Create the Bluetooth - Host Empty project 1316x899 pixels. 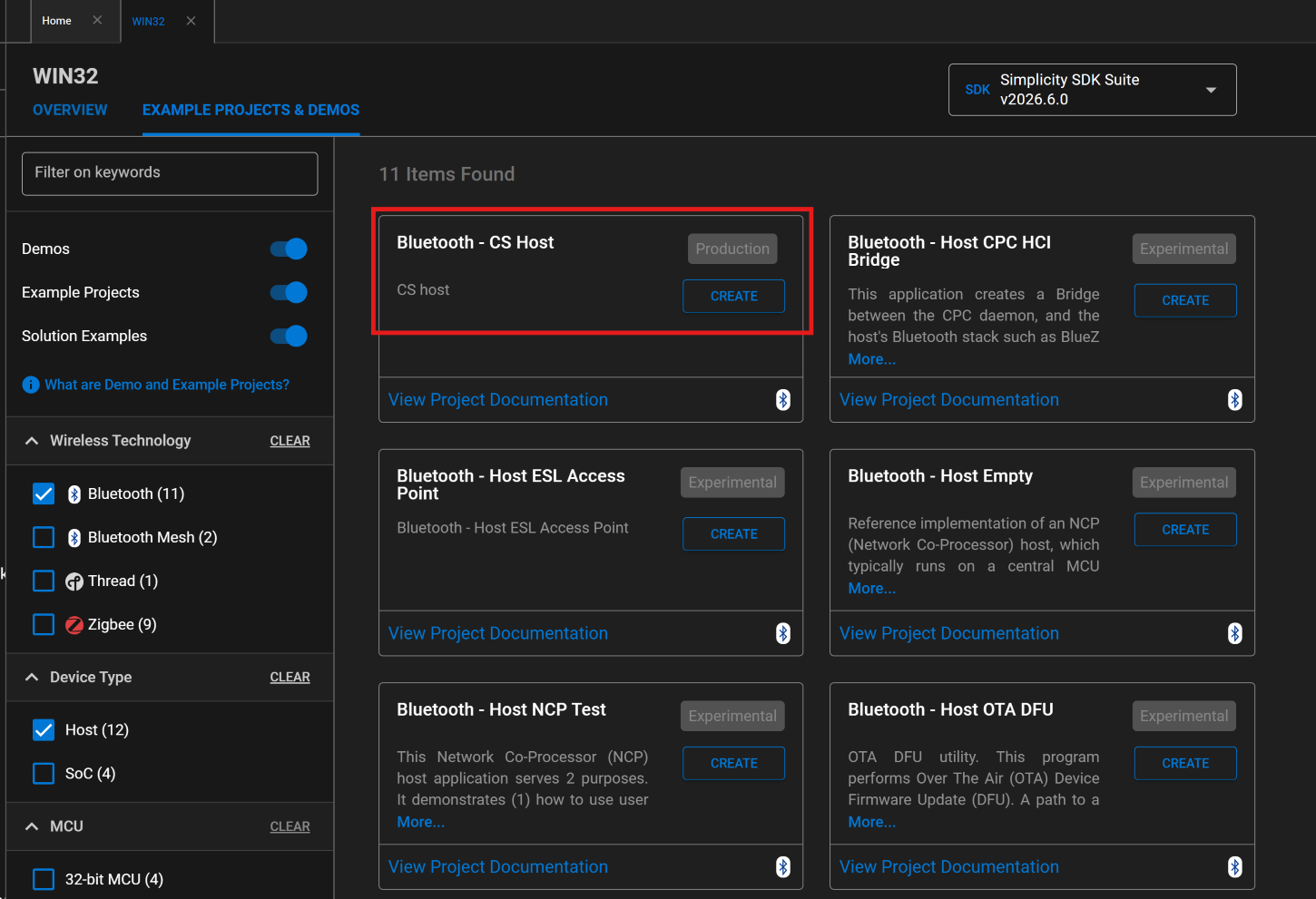[x=1185, y=530]
